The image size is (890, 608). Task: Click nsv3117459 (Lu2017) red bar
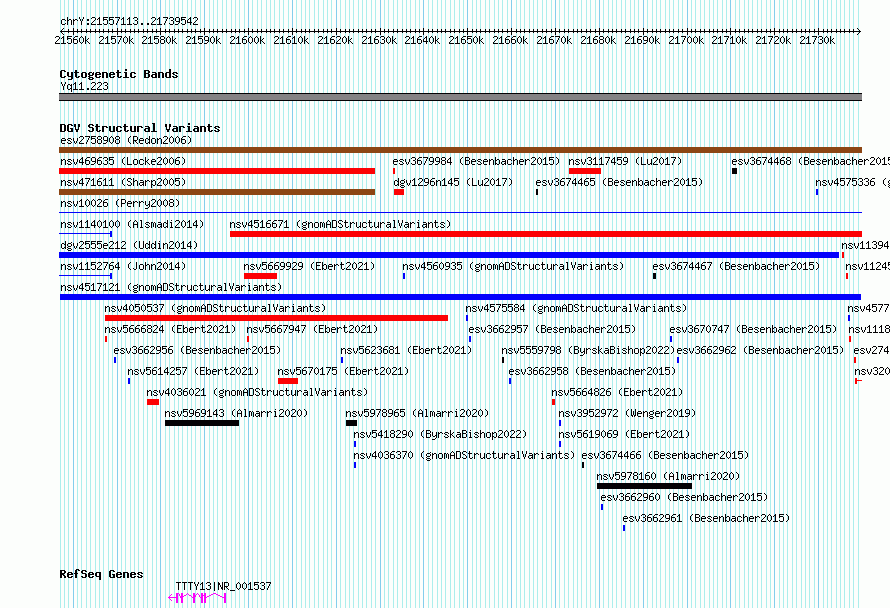[585, 171]
